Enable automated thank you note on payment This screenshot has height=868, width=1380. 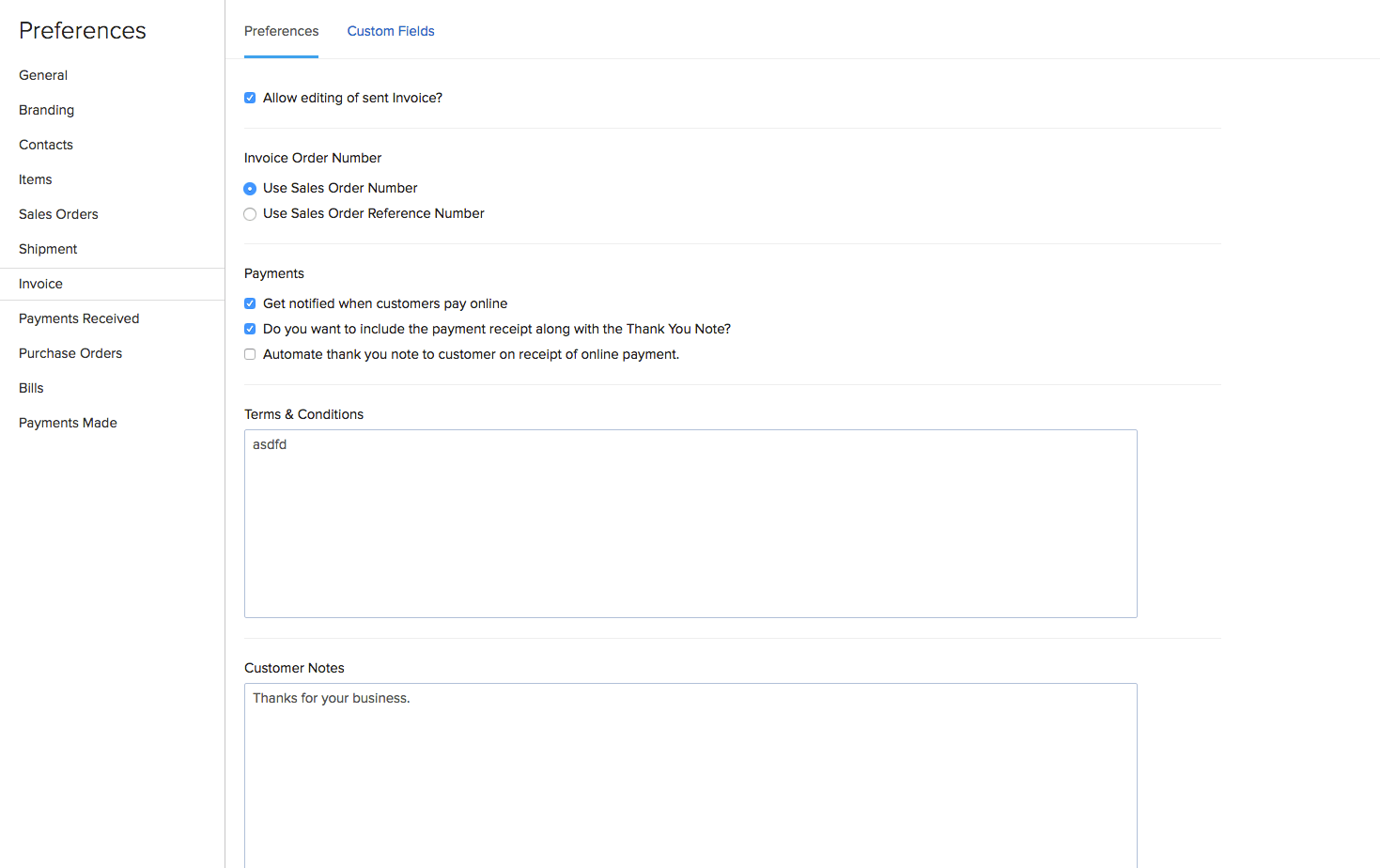point(249,354)
